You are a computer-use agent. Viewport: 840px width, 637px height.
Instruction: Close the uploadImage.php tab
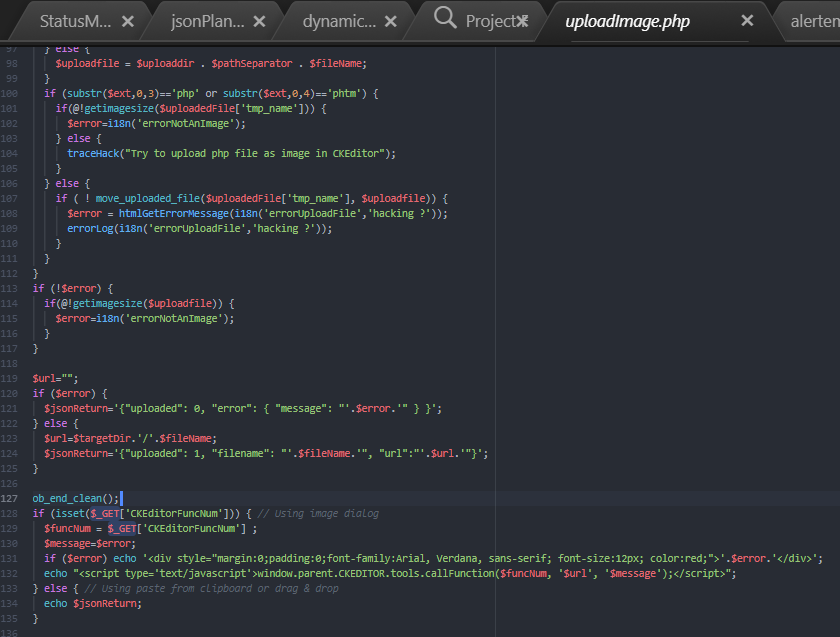(x=747, y=20)
